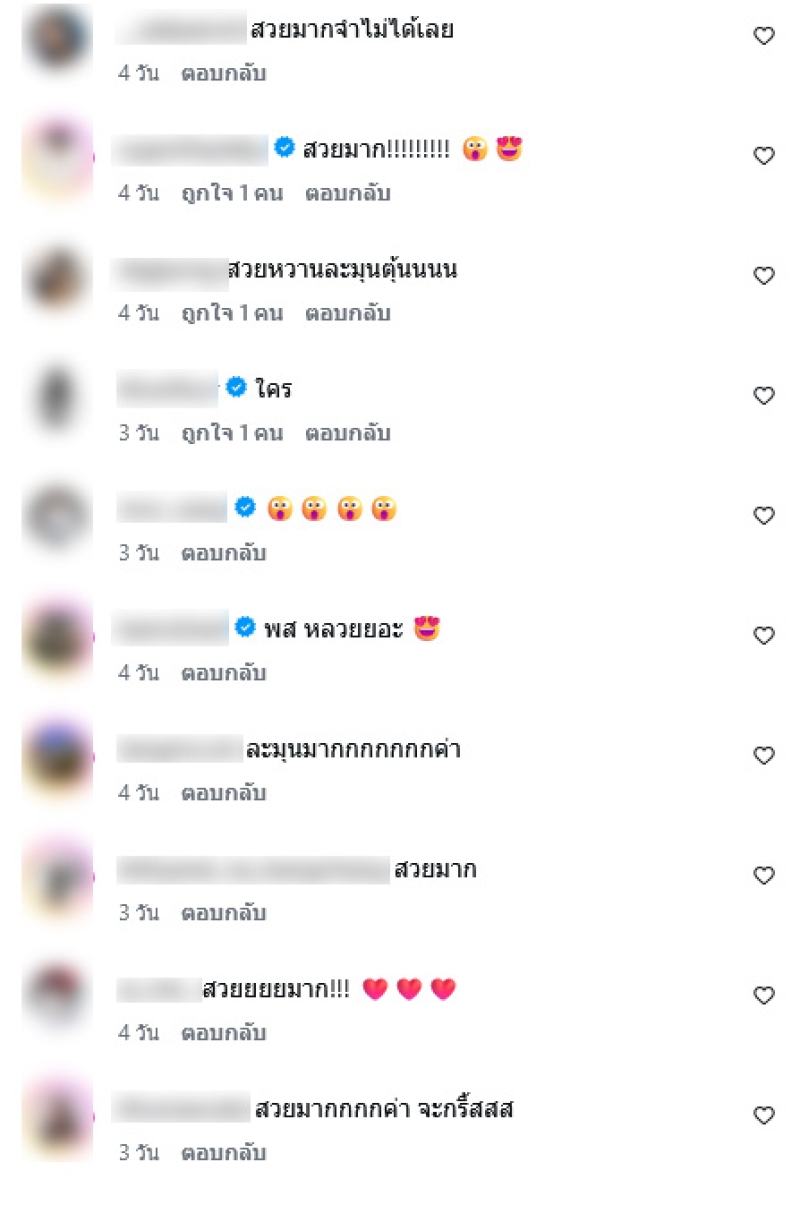Viewport: 800px width, 1205px height.
Task: Open avatar of the 'ใคร' commenter
Action: [x=57, y=398]
